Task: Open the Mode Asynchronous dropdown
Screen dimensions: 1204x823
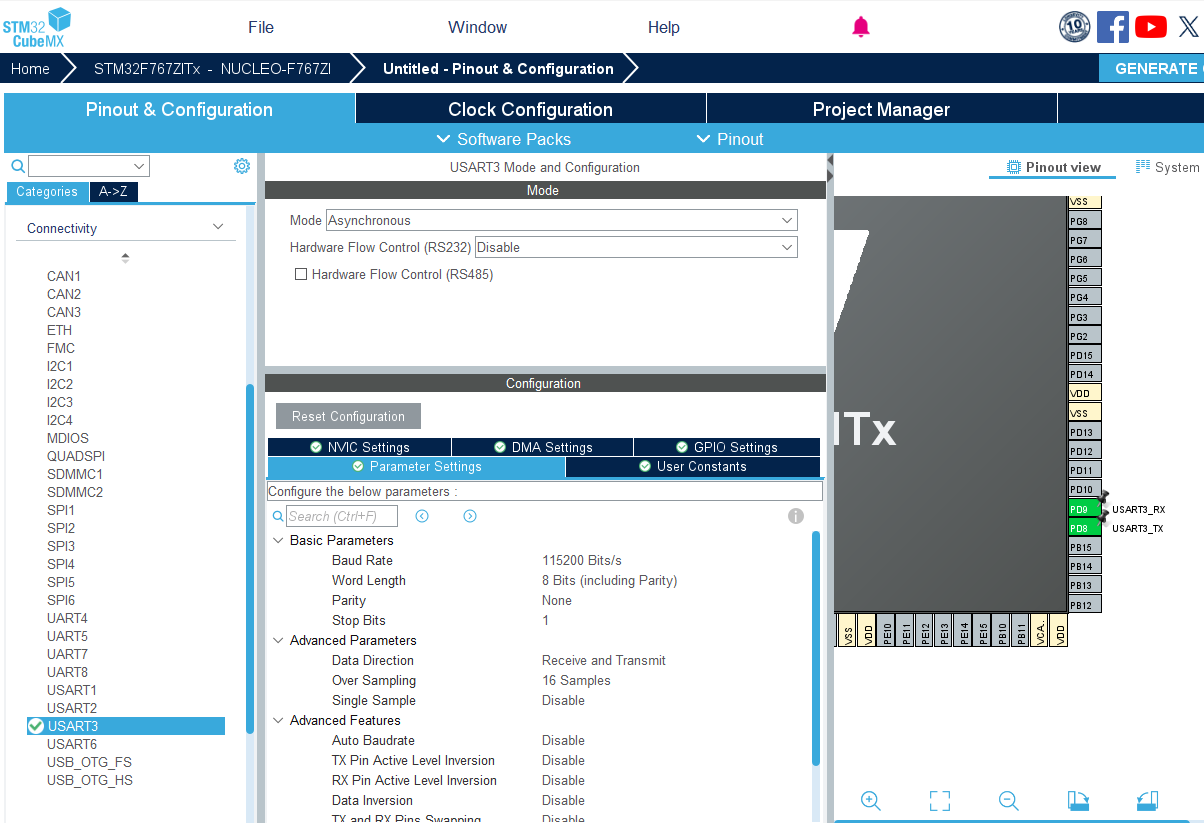Action: coord(561,220)
